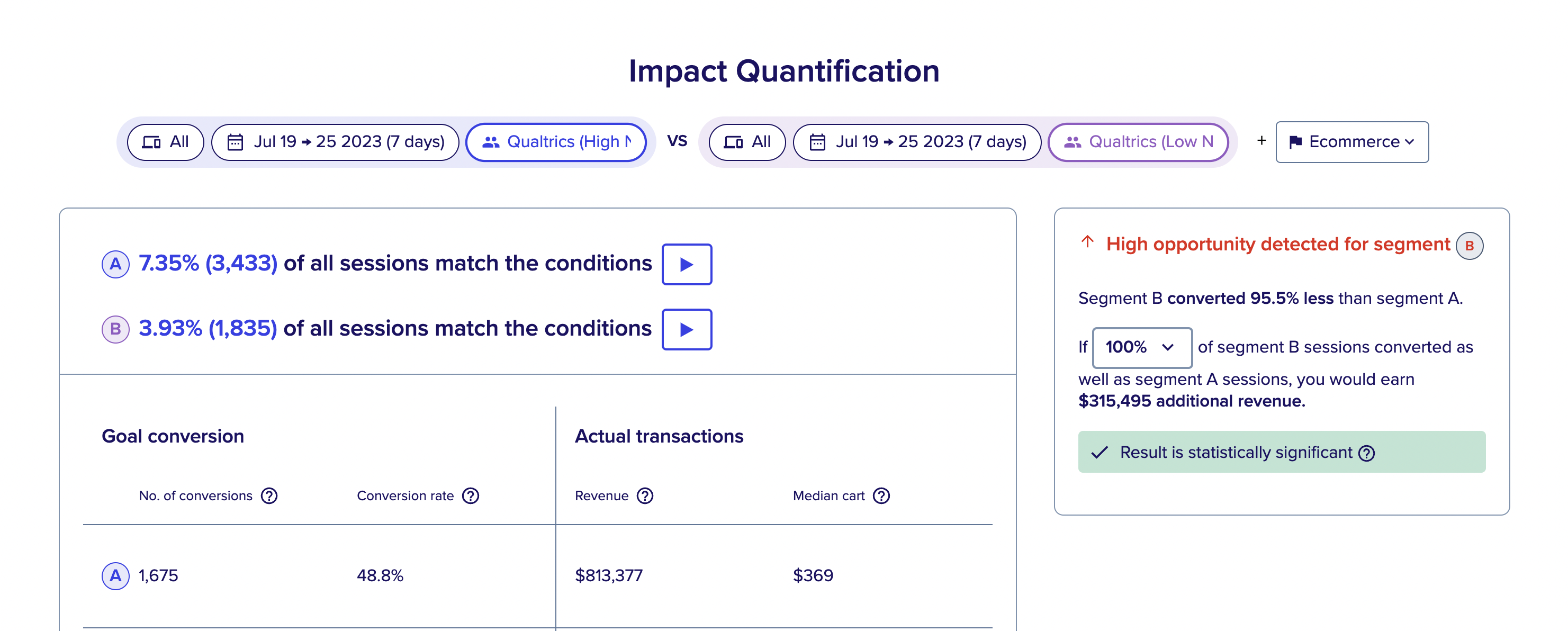Select the Qualtrics (Low N segment chip
This screenshot has height=631, width=1568.
click(x=1138, y=142)
